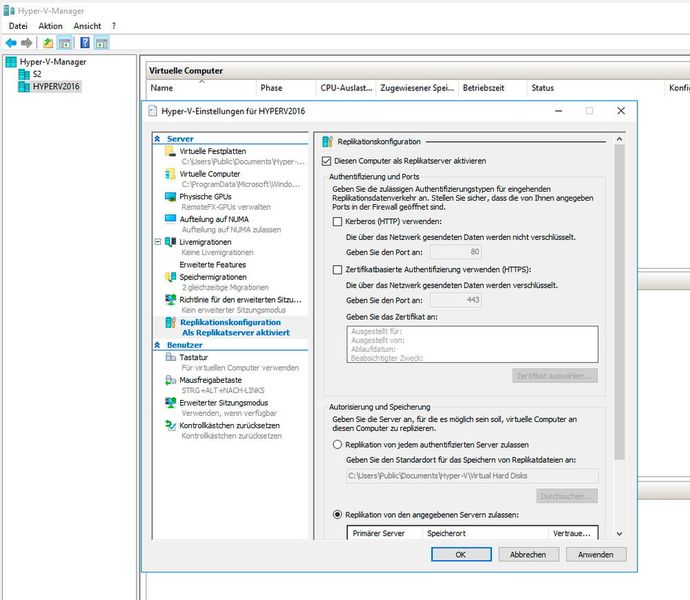690x600 pixels.
Task: Enable Kerberos (HTTP) verwenden checkbox
Action: 338,221
